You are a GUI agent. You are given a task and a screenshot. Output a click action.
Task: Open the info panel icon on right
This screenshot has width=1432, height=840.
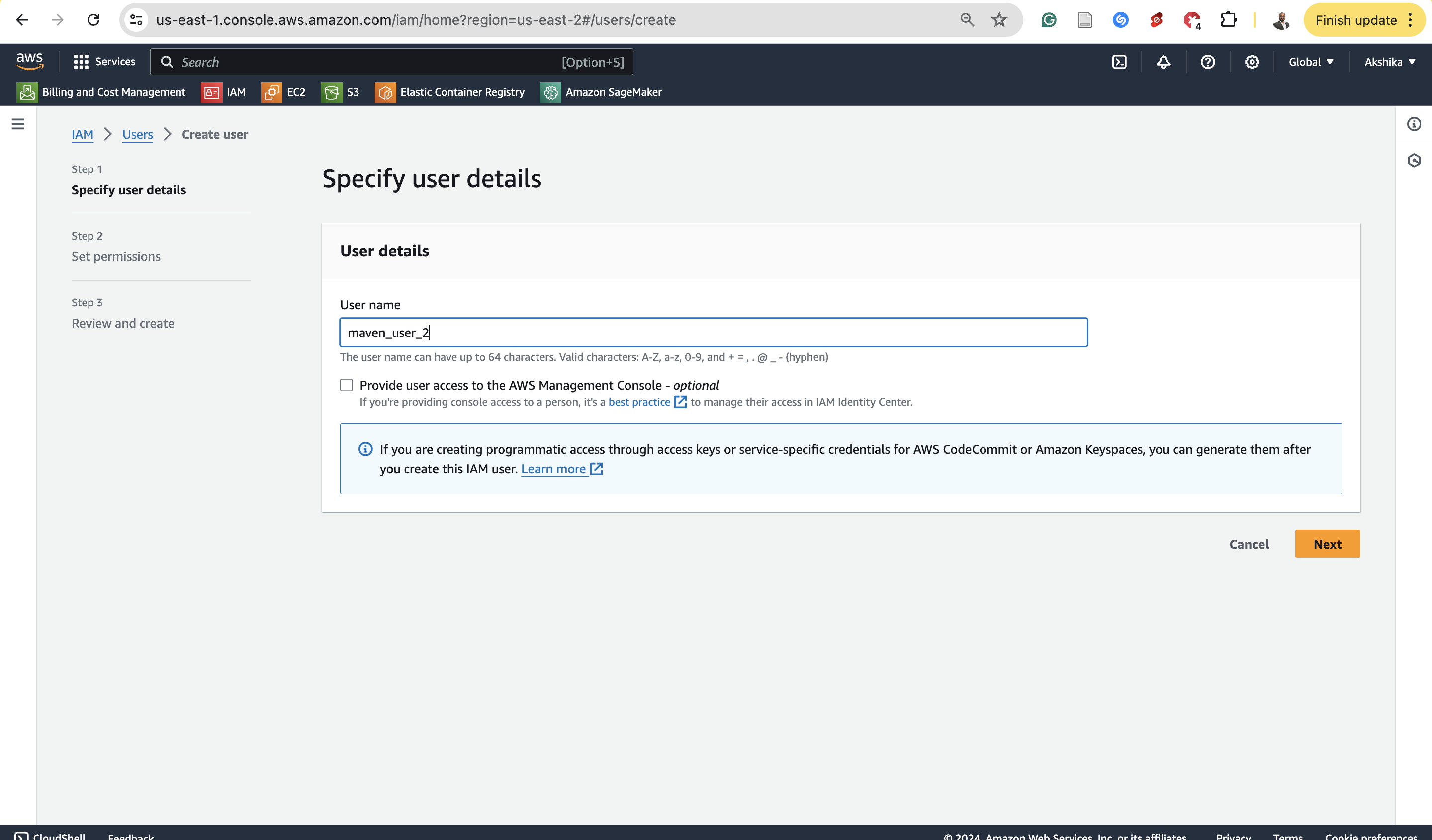(1414, 124)
